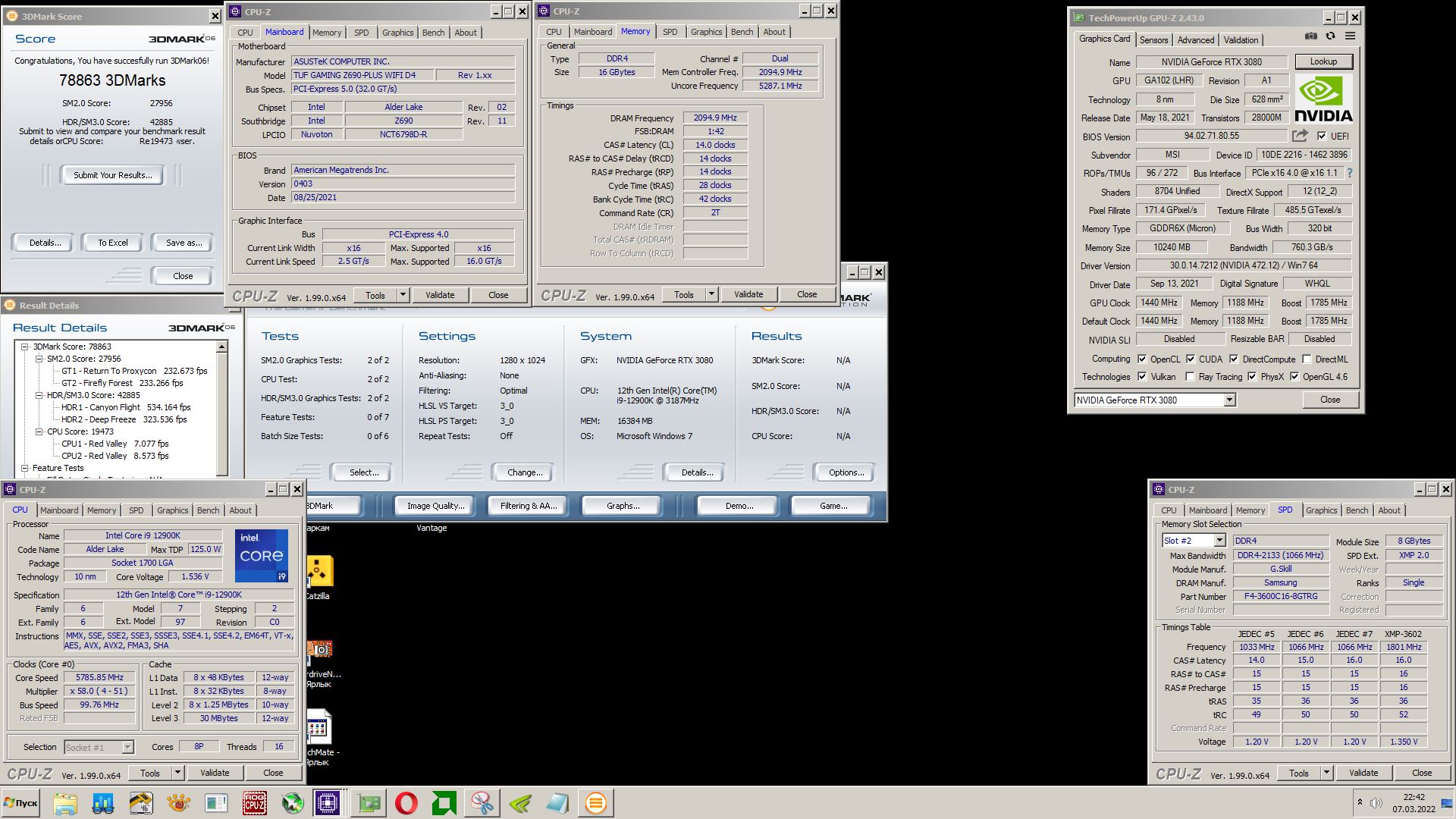
Task: Open the Snipping Tool scissors taskbar icon
Action: coord(482,803)
